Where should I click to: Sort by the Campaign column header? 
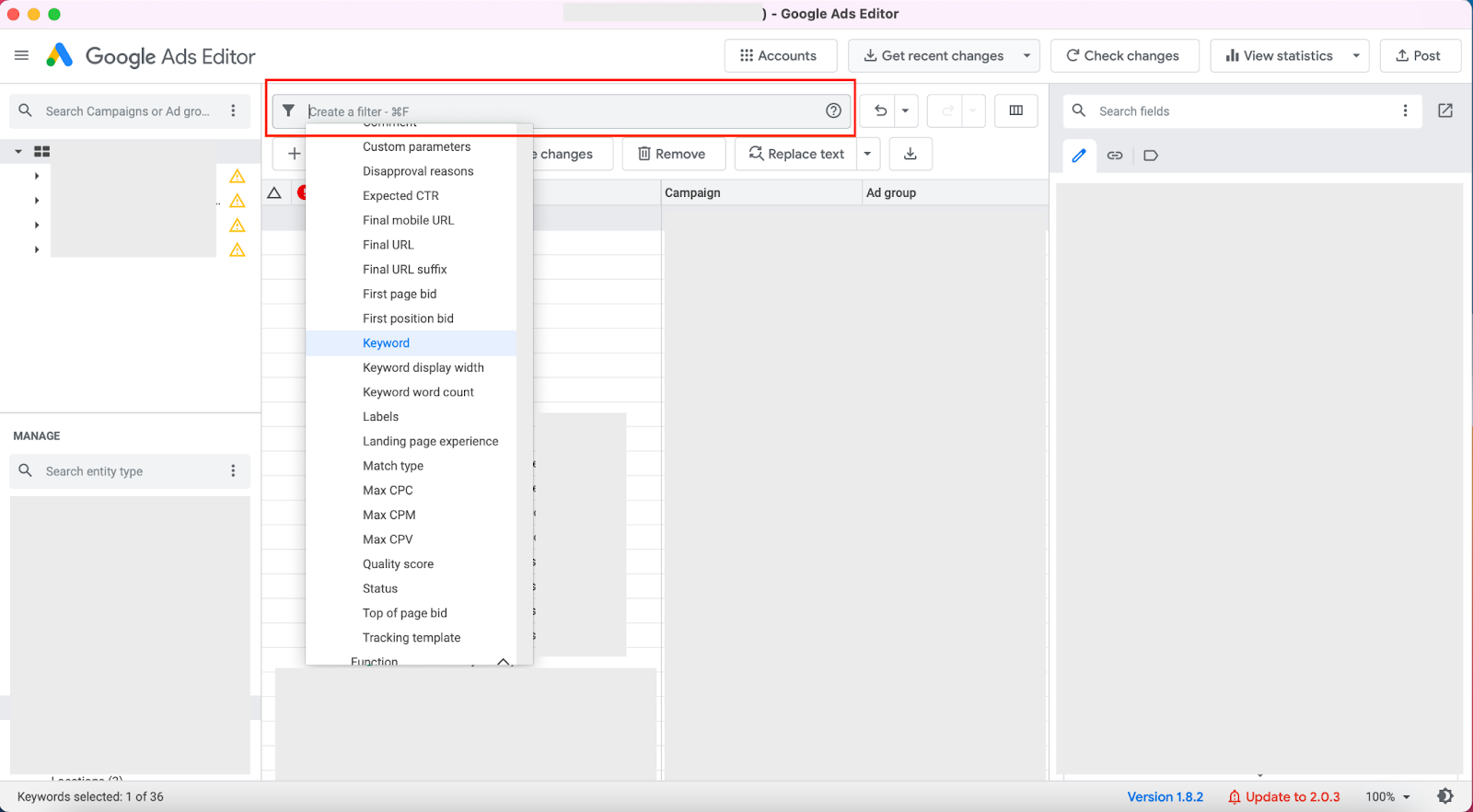(760, 192)
